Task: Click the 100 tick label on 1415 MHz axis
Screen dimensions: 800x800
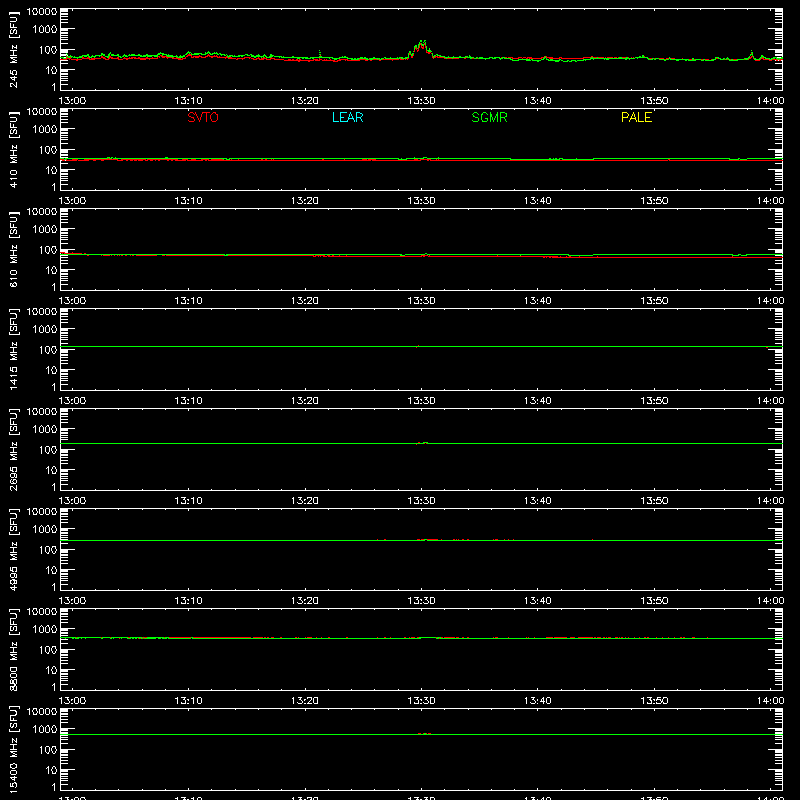Action: tap(48, 350)
